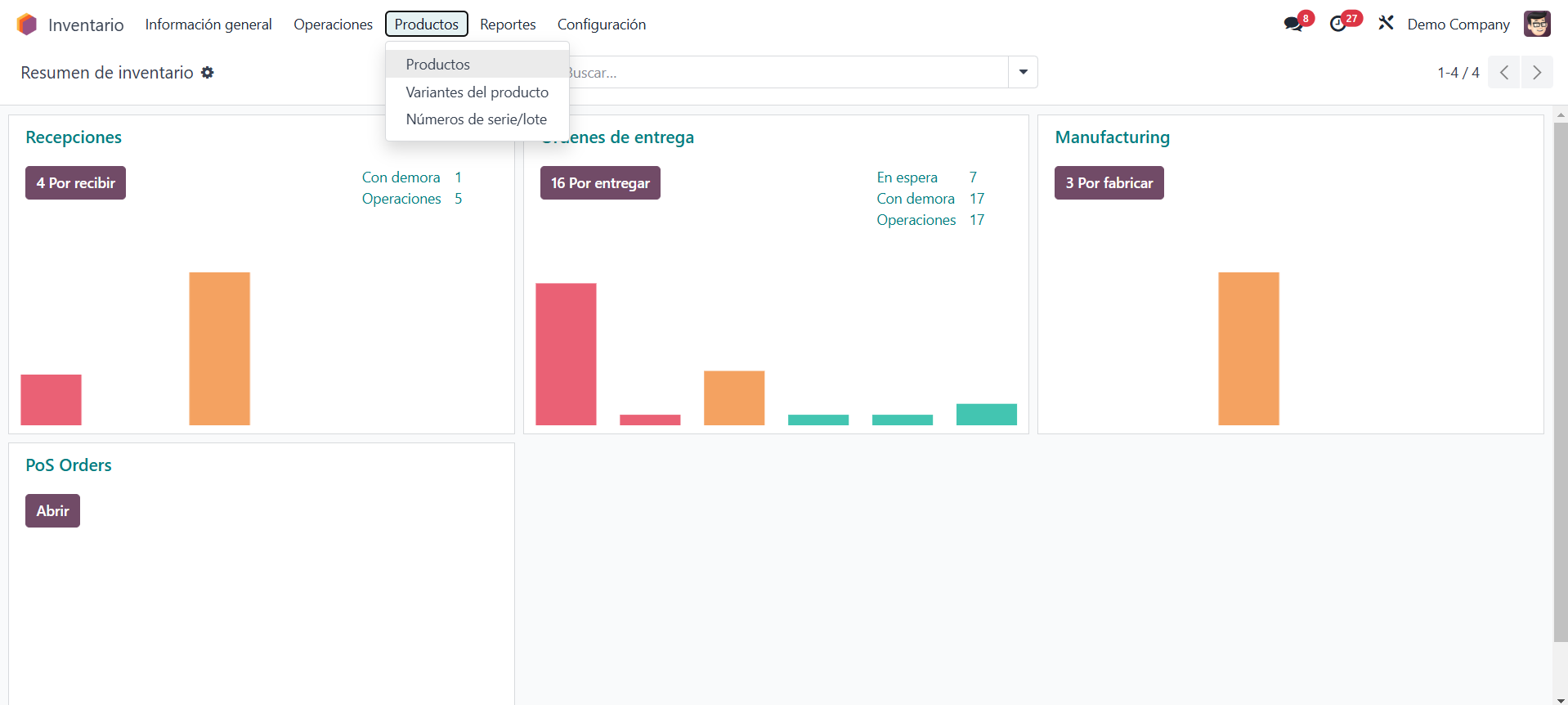Choose Números de serie/lote menu entry
The height and width of the screenshot is (705, 1568).
click(476, 119)
